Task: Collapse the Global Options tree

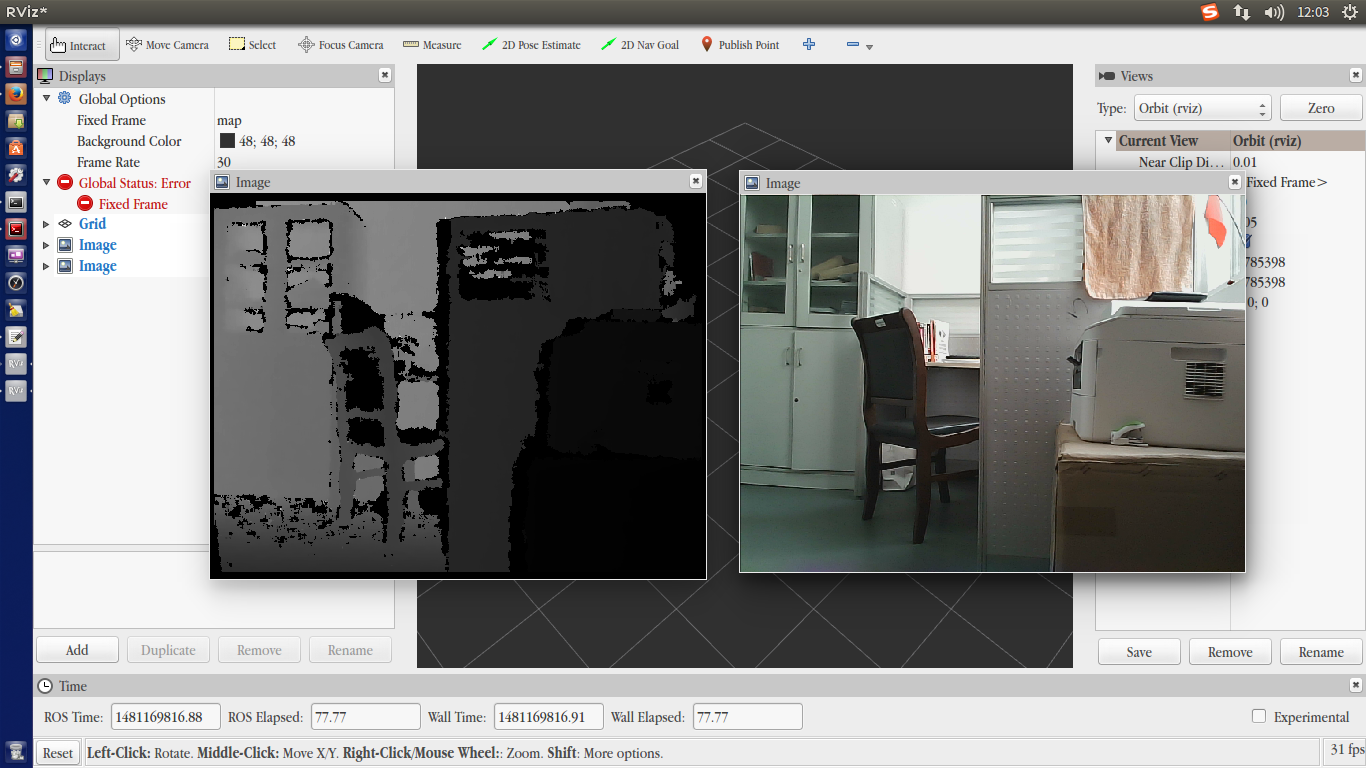Action: (46, 98)
